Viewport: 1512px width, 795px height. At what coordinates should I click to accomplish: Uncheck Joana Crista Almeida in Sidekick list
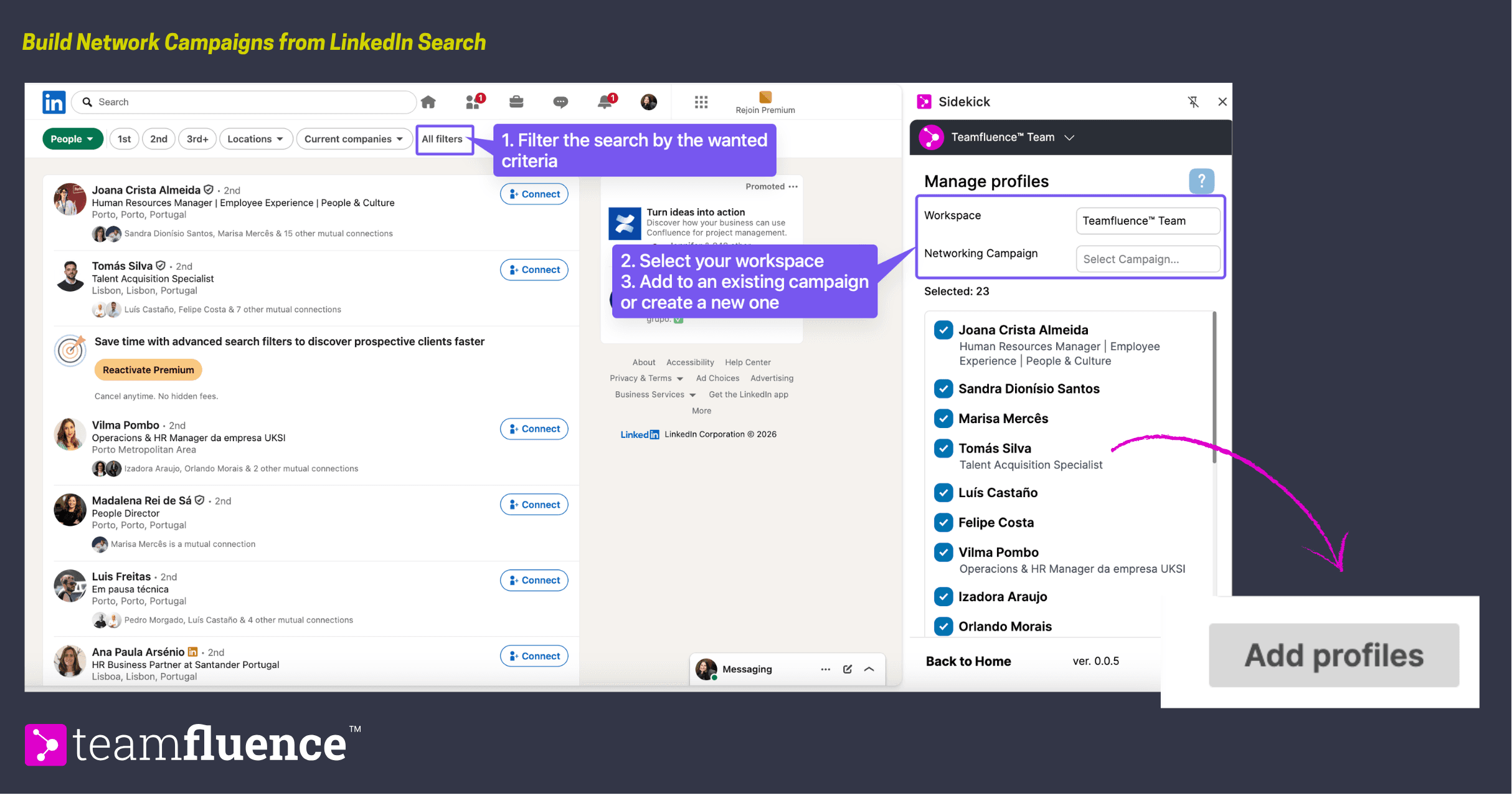(943, 330)
